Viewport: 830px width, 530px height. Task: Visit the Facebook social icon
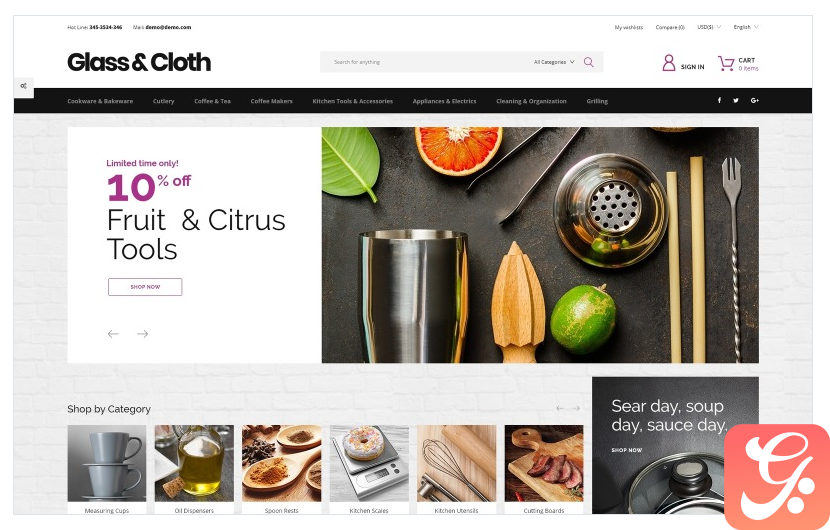click(719, 101)
